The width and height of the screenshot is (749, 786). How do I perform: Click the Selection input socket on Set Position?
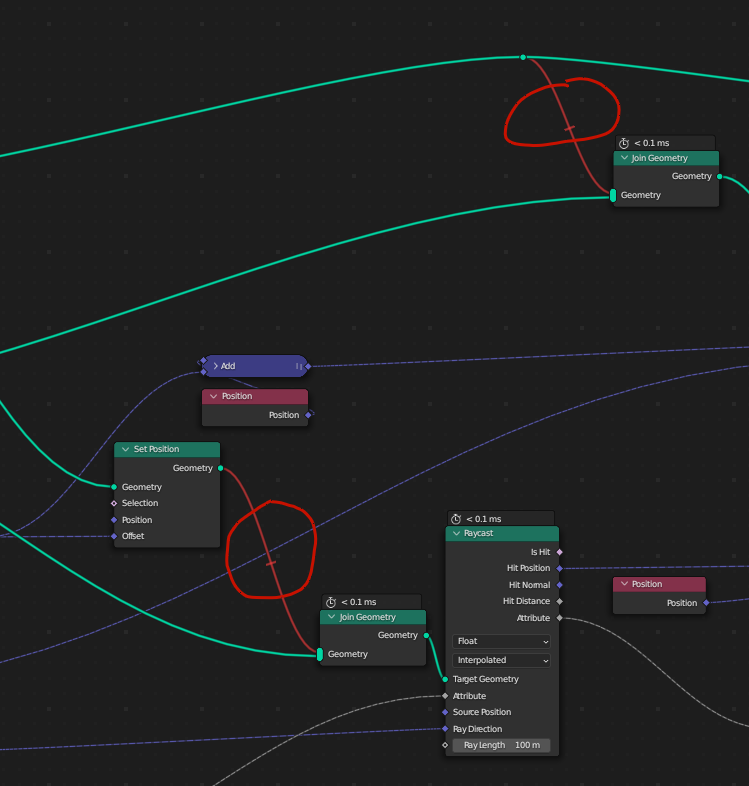(x=114, y=503)
